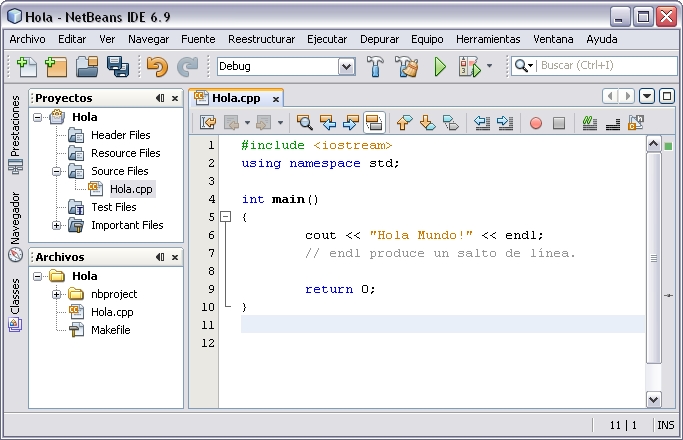Jump to the previous find occurrence

pyautogui.click(x=328, y=122)
